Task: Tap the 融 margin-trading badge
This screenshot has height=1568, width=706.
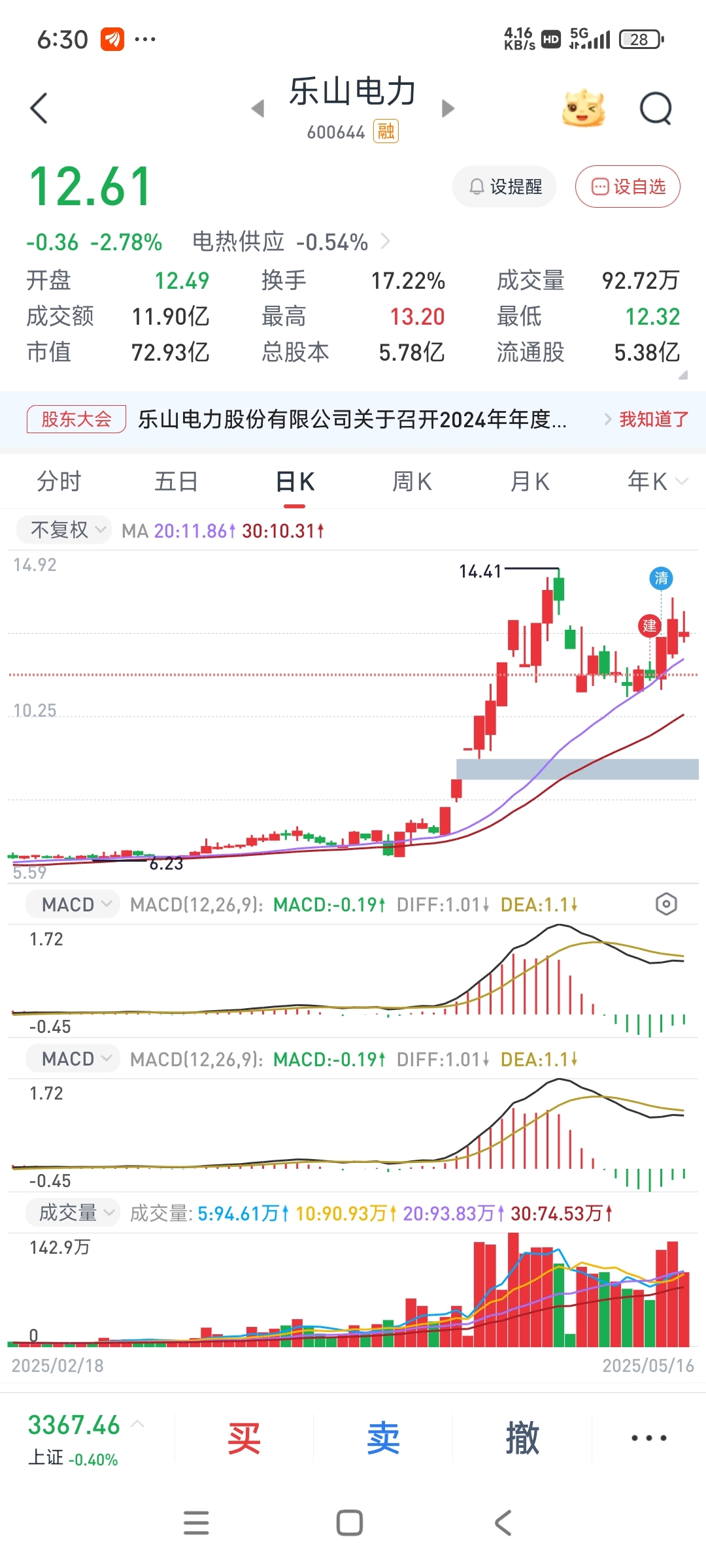Action: (x=386, y=132)
